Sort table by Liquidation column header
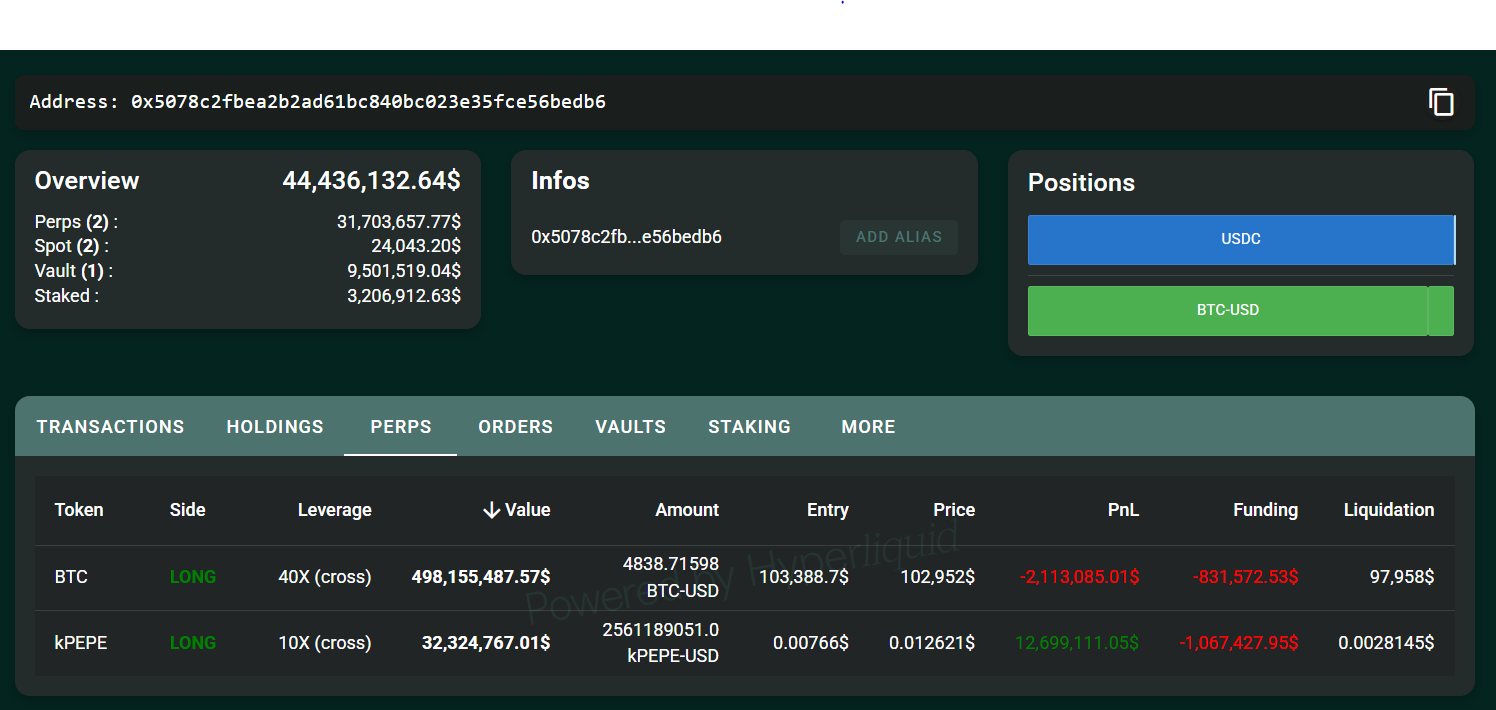Viewport: 1496px width, 710px height. point(1389,510)
